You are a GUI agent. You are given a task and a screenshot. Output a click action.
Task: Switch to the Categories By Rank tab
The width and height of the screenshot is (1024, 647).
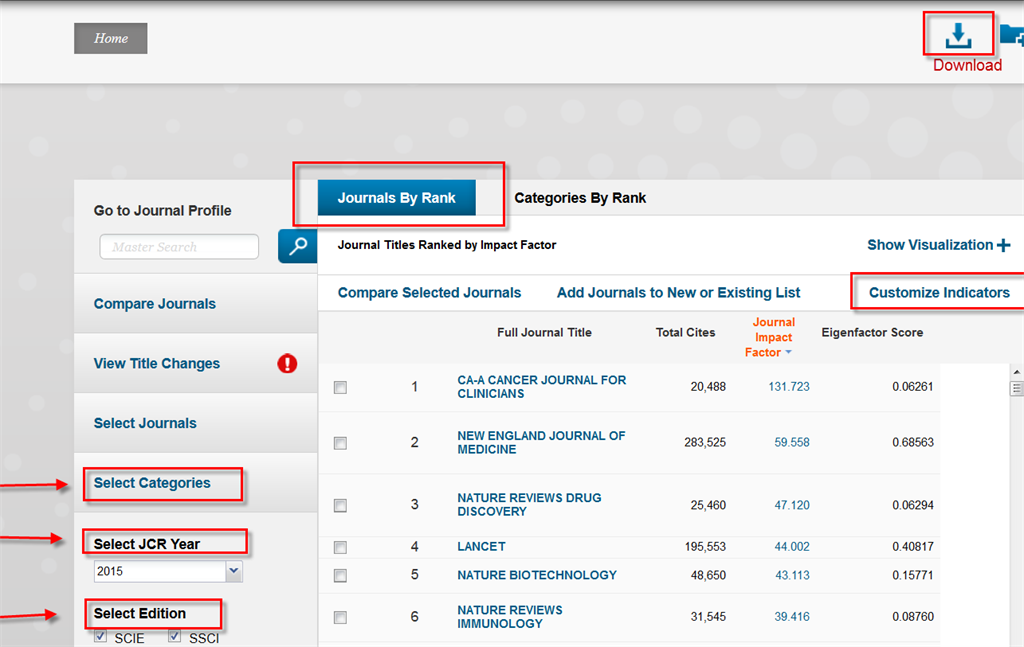pos(580,198)
